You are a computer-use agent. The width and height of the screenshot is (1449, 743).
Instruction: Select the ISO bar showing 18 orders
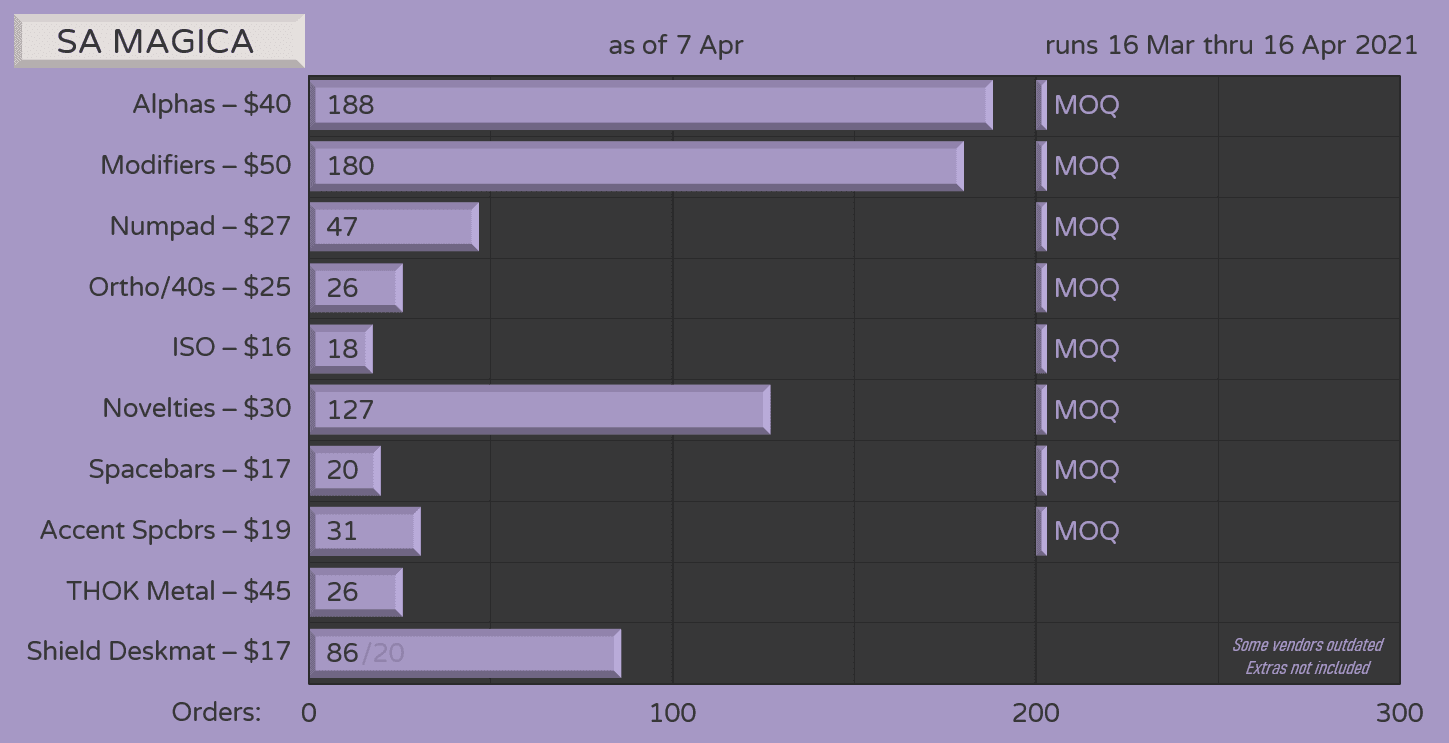pos(341,348)
